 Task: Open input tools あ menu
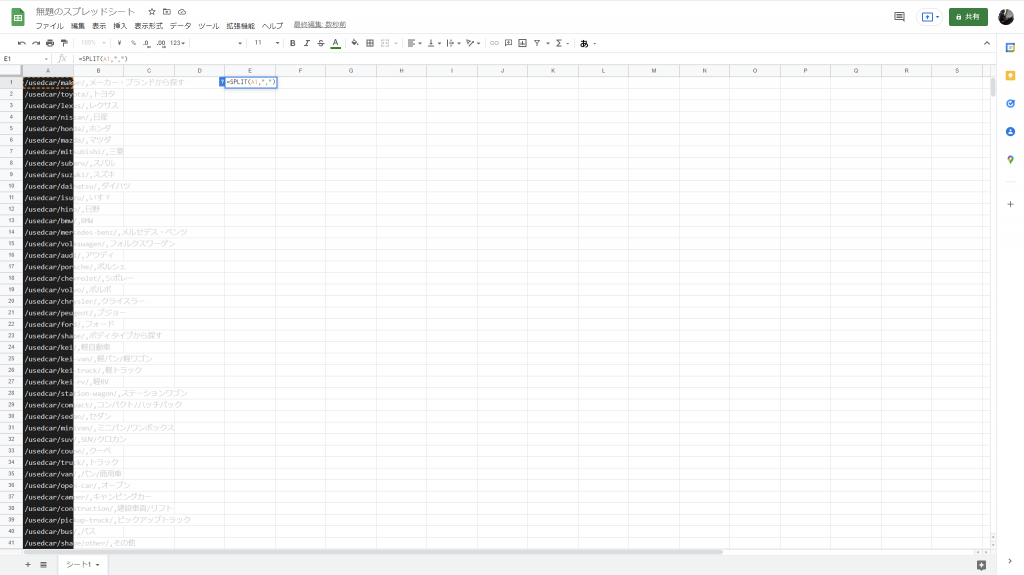pyautogui.click(x=588, y=44)
